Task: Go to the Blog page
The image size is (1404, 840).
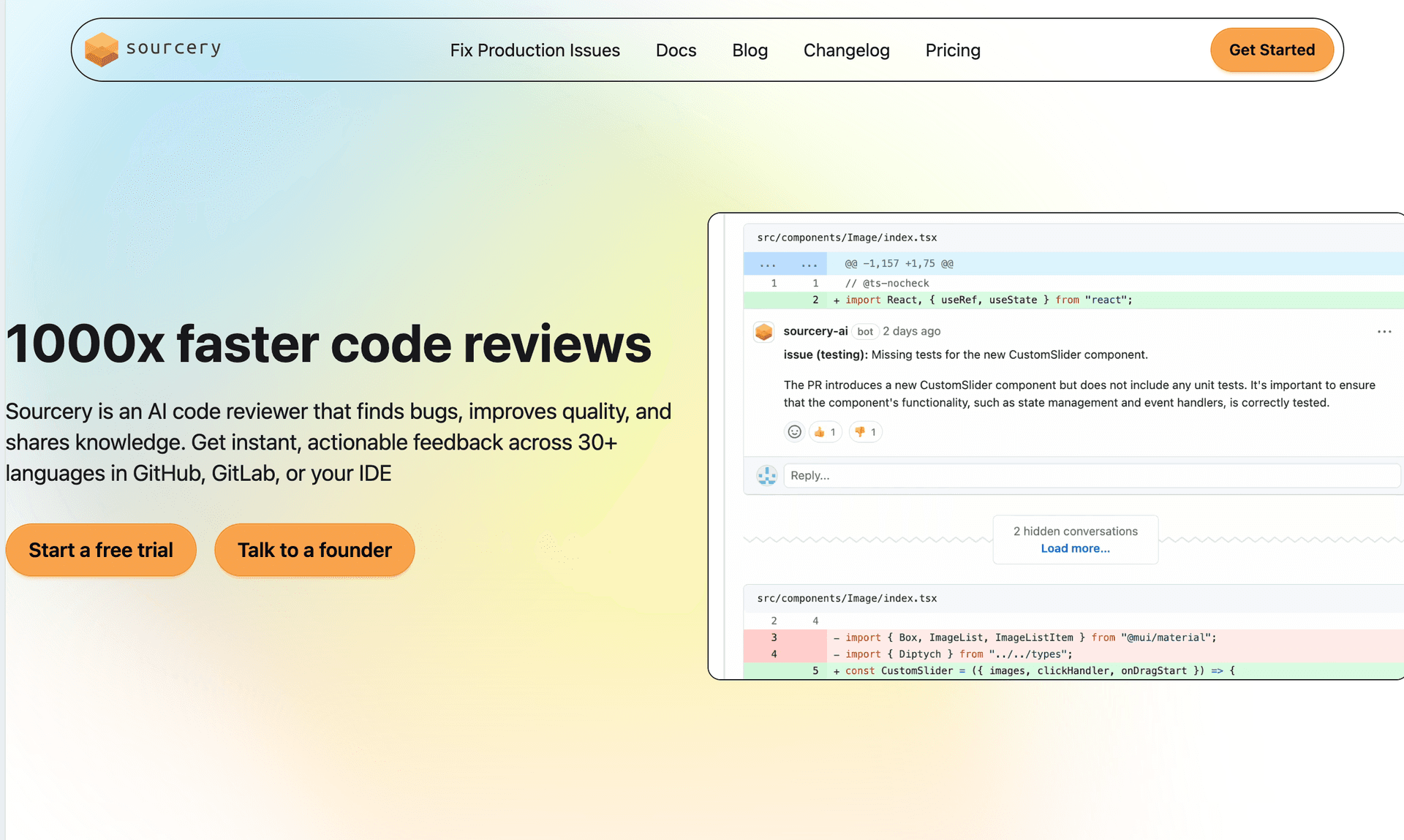Action: coord(750,50)
